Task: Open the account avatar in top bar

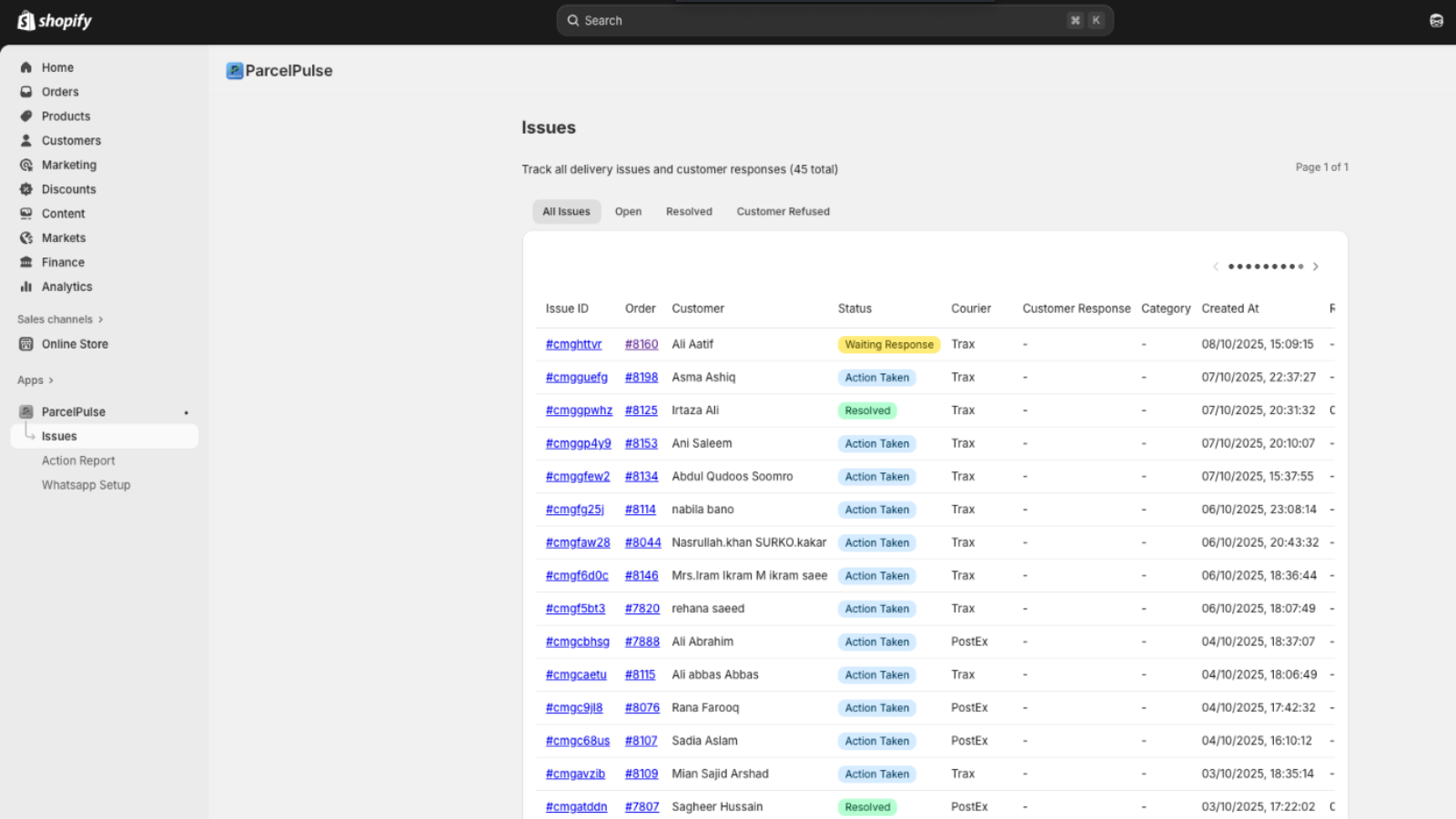Action: 1436,20
